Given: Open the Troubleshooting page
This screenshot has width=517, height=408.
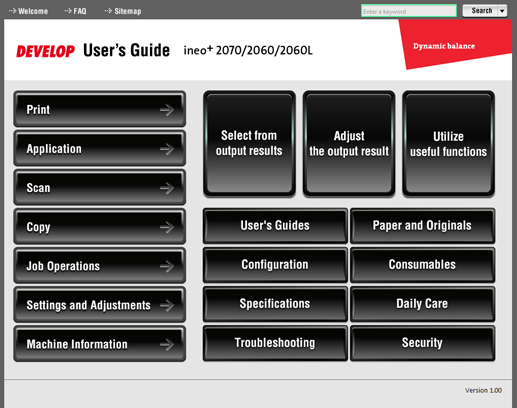Looking at the screenshot, I should [275, 343].
